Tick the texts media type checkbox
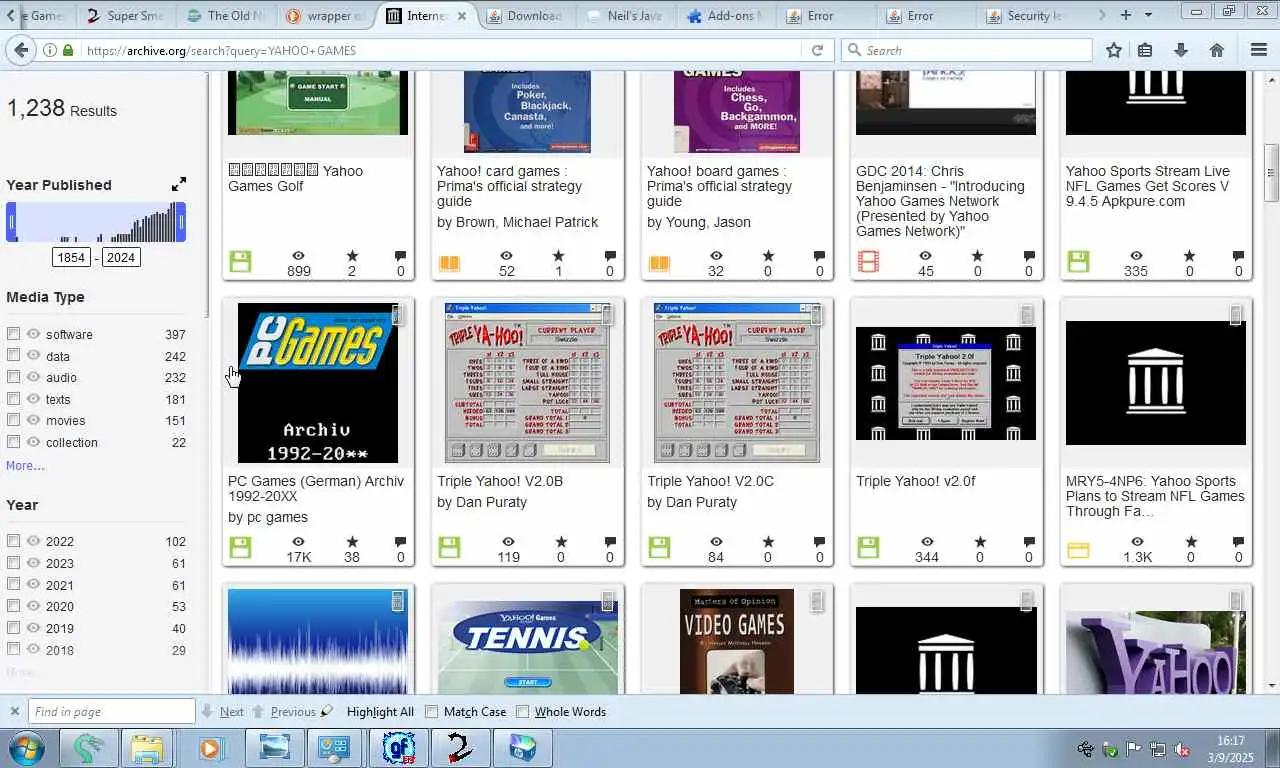The image size is (1280, 768). click(x=13, y=398)
